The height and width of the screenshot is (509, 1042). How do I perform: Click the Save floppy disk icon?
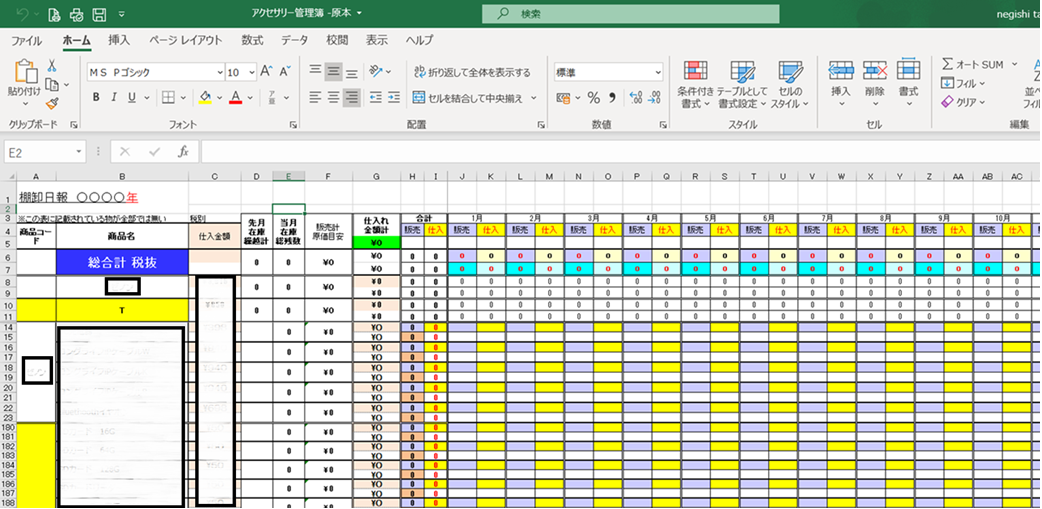pos(98,13)
